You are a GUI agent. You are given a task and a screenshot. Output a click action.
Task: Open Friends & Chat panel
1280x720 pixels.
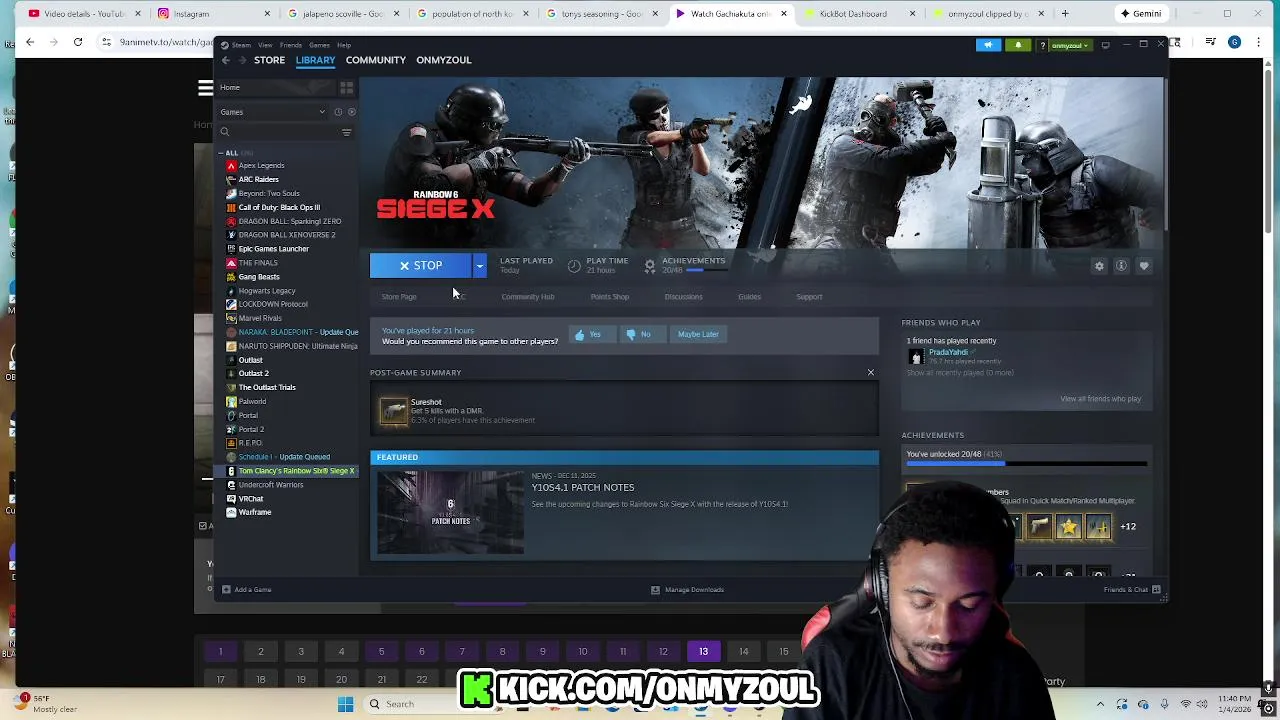click(x=1132, y=590)
